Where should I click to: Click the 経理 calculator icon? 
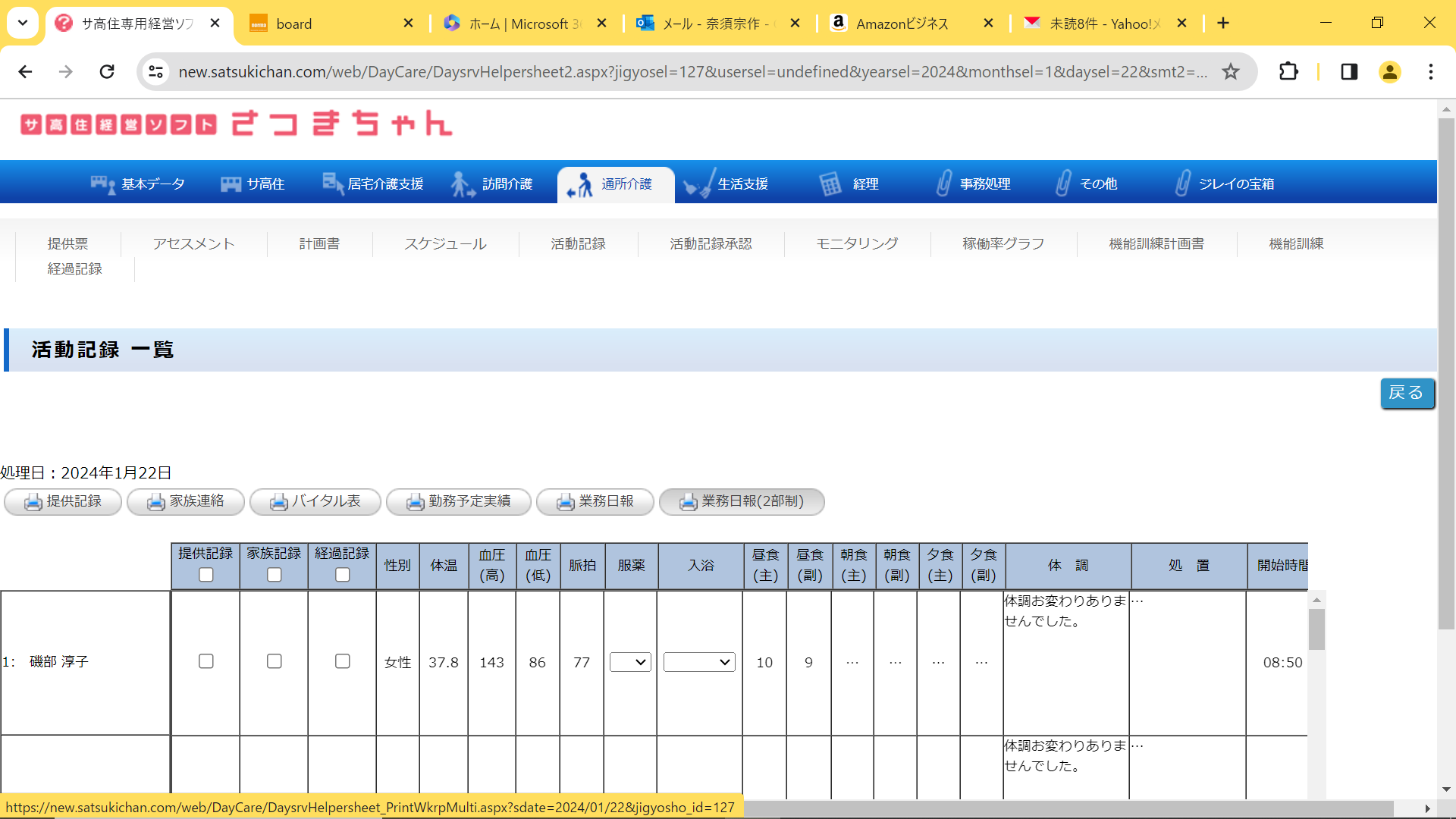point(830,184)
